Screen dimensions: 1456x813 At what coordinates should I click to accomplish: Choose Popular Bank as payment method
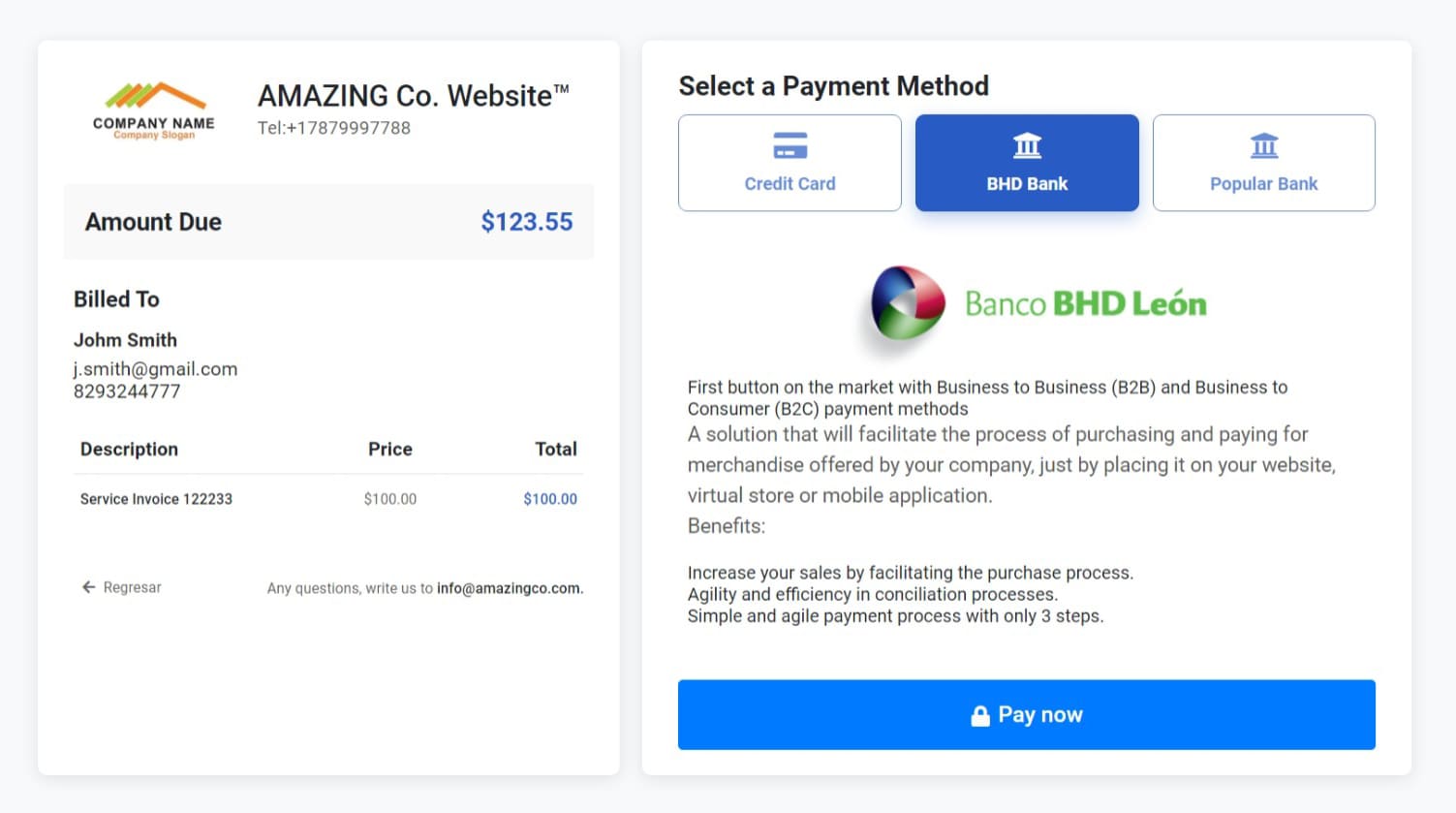[x=1263, y=163]
